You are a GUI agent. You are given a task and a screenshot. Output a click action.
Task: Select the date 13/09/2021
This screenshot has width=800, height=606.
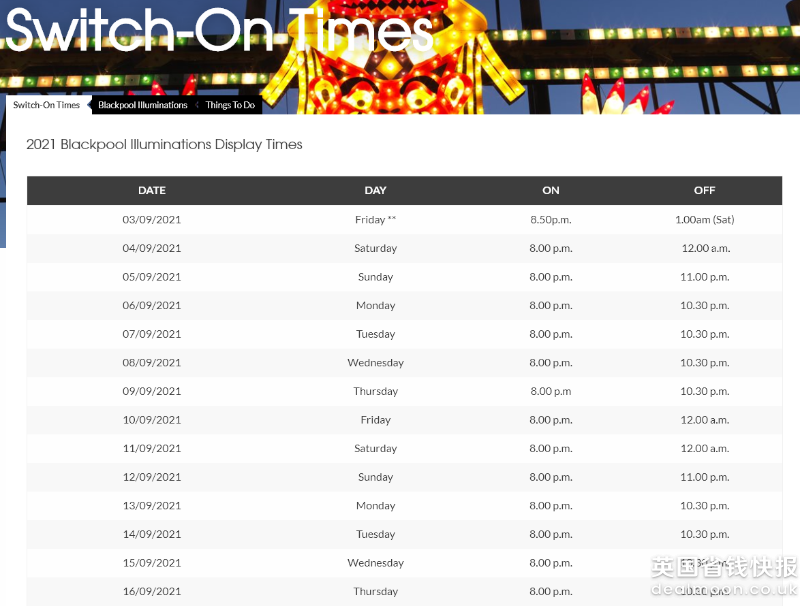(152, 506)
